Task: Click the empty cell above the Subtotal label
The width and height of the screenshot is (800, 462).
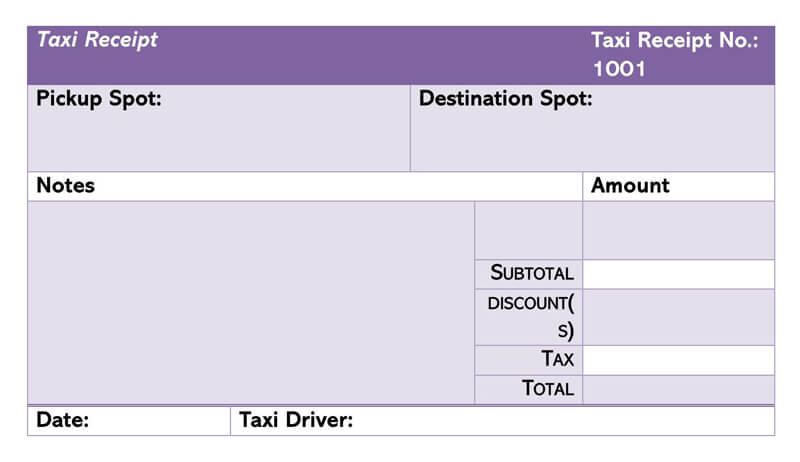Action: coord(528,230)
